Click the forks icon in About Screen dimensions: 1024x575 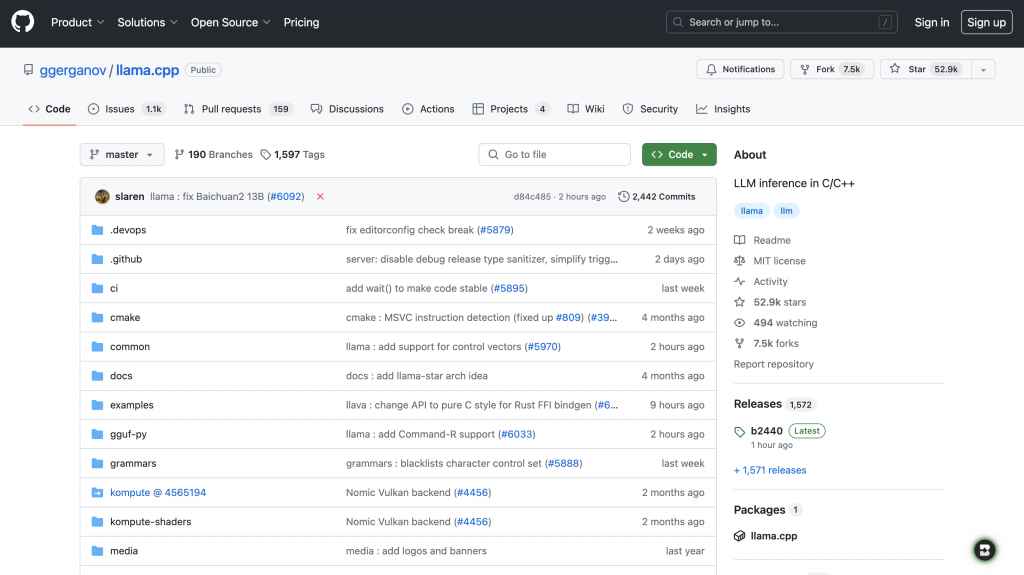click(739, 343)
